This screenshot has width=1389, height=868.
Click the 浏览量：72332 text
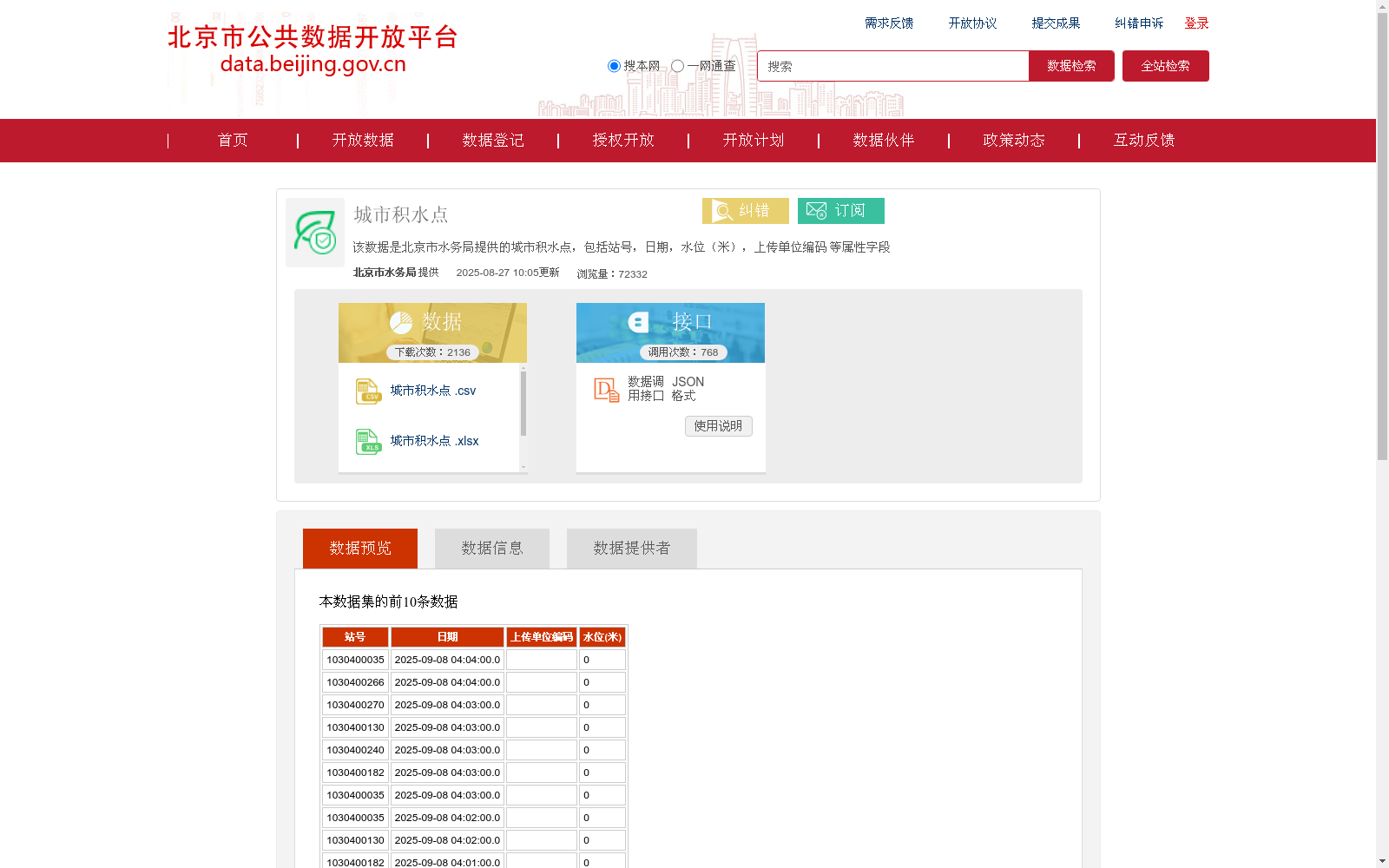point(612,274)
